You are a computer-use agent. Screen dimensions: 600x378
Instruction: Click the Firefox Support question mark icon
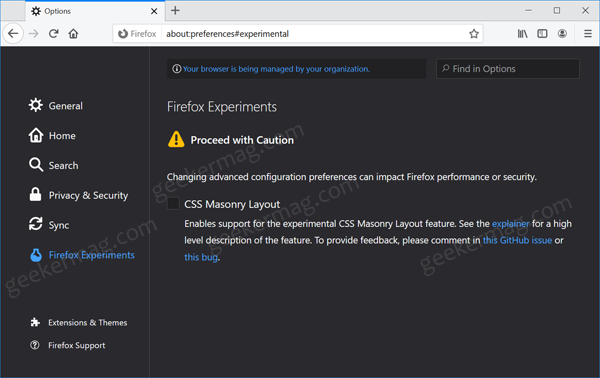[x=35, y=345]
